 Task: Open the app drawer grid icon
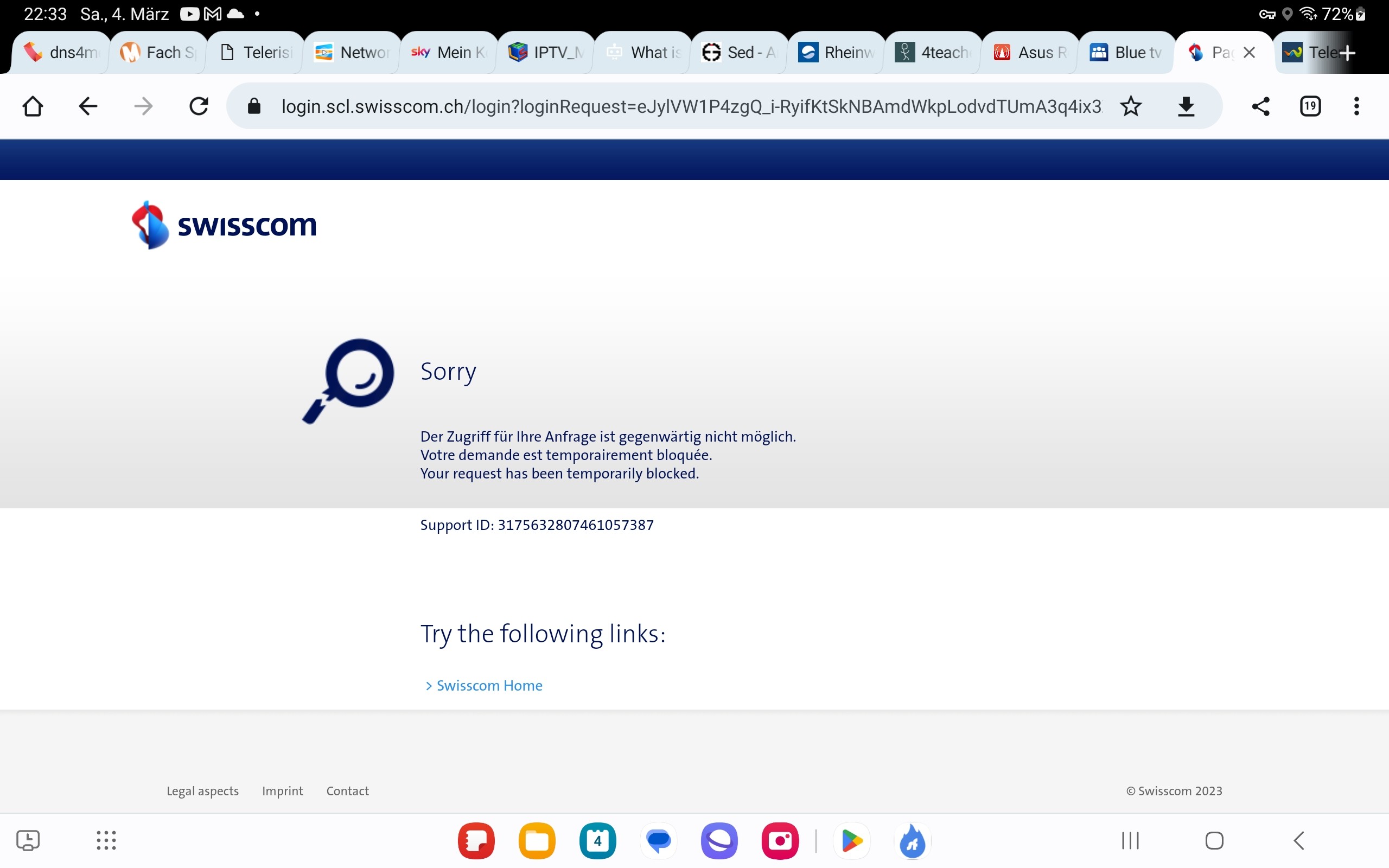pos(106,840)
